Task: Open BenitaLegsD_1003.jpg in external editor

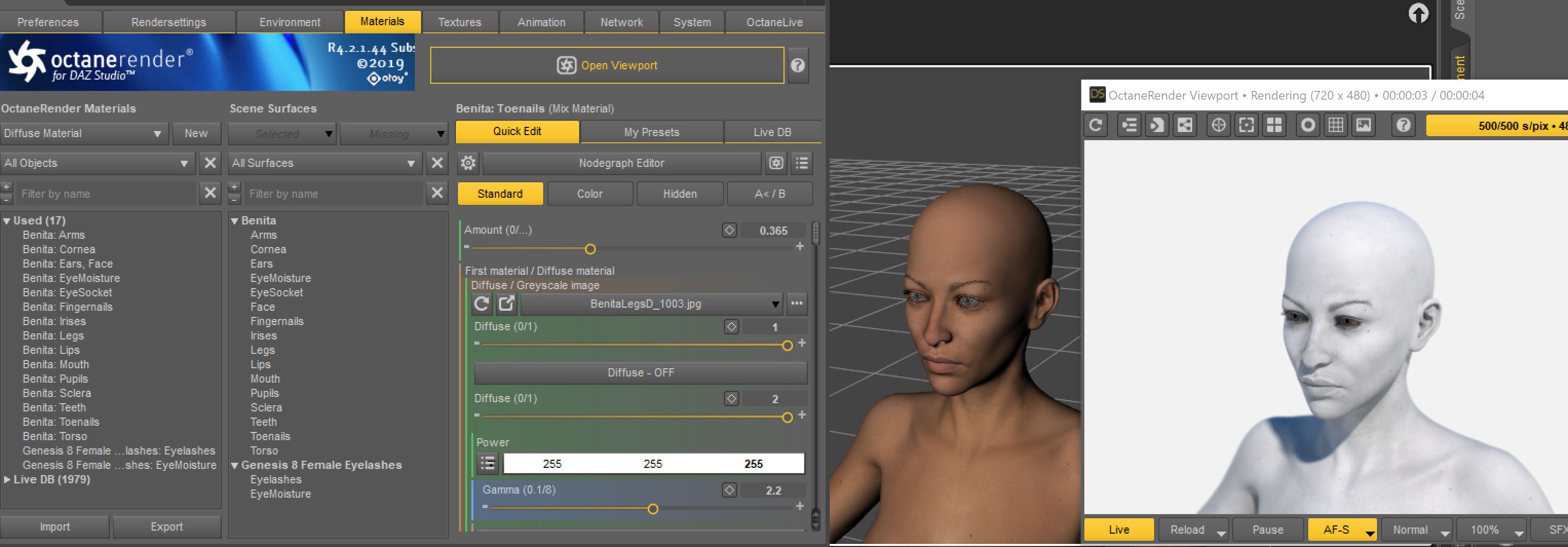Action: 506,304
